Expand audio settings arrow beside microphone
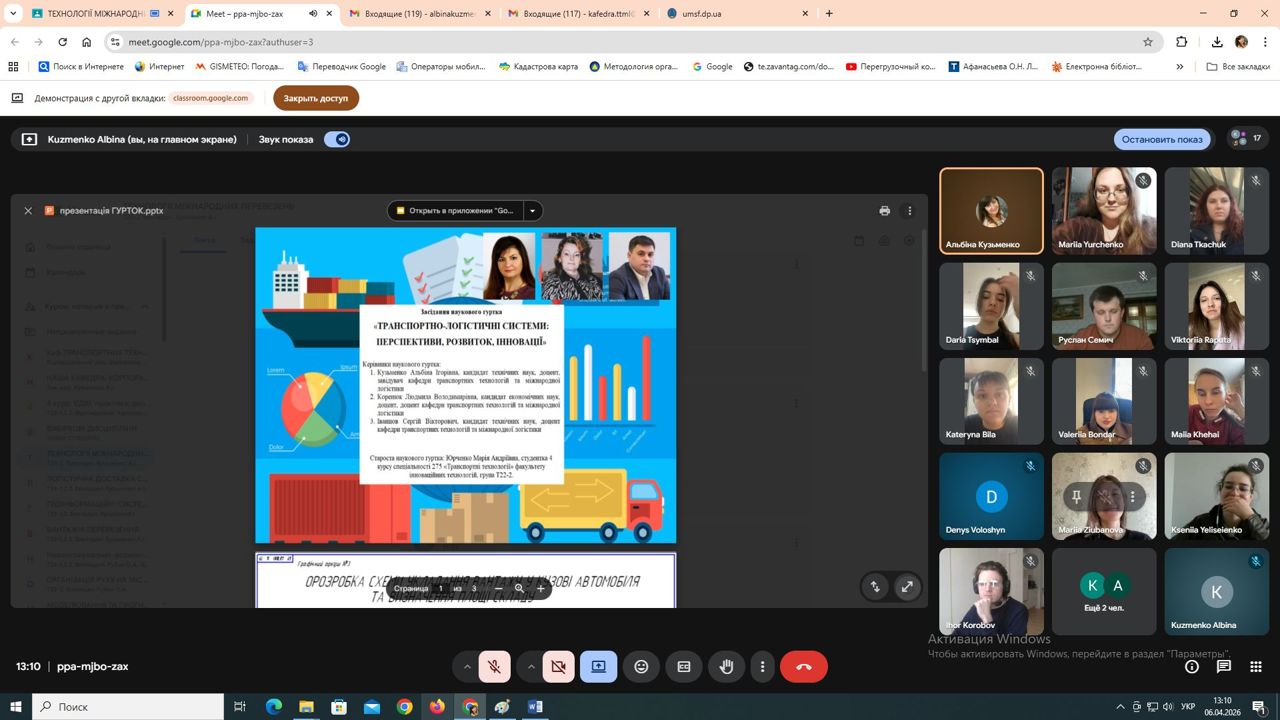The width and height of the screenshot is (1280, 720). click(467, 667)
